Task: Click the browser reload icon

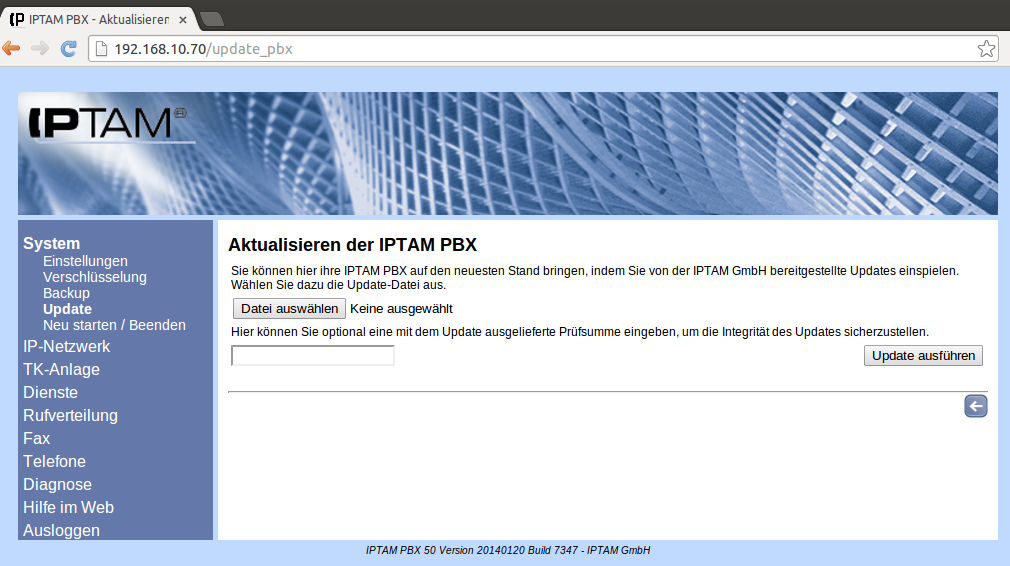Action: pyautogui.click(x=69, y=48)
